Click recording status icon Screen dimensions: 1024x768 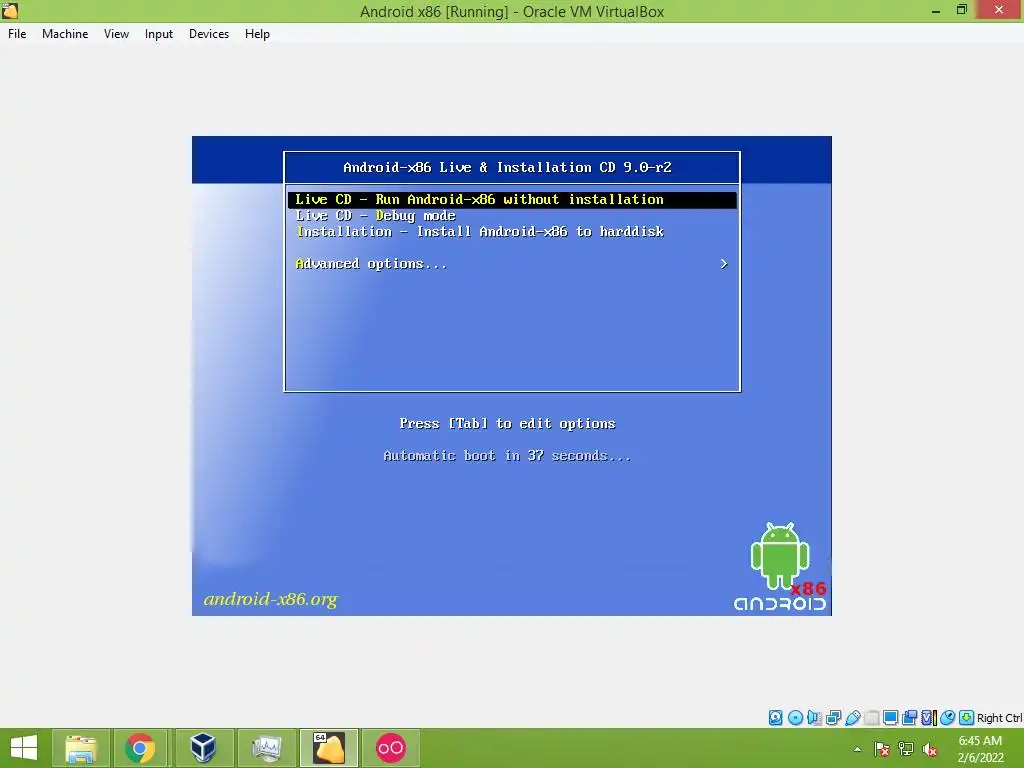pyautogui.click(x=909, y=718)
